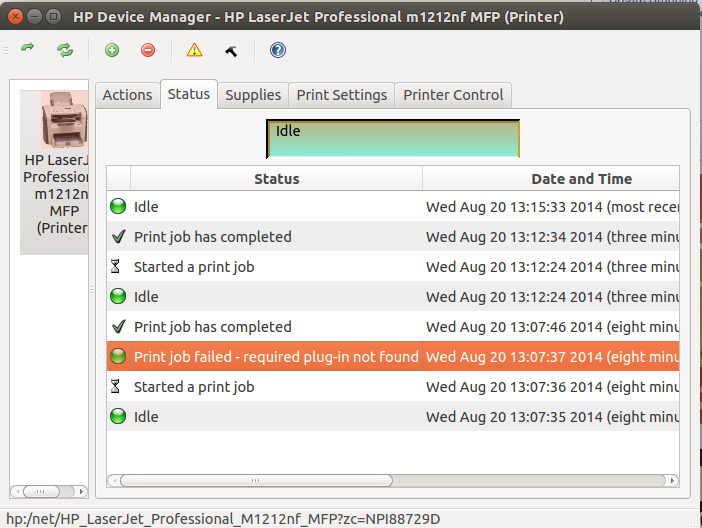Click the hourglass icon in the 13:07:36 row

tap(116, 386)
